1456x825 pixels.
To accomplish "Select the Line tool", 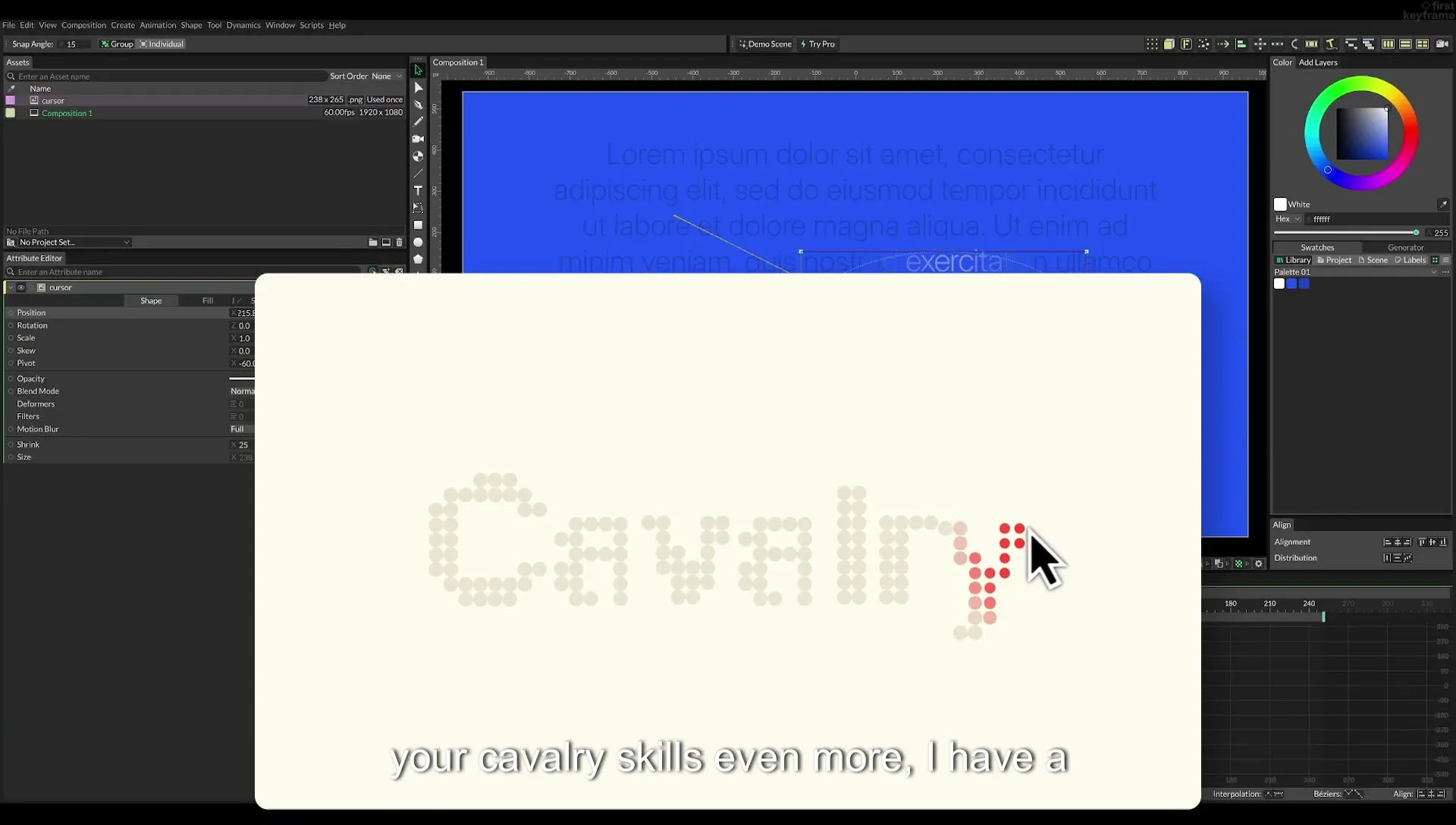I will click(x=418, y=174).
